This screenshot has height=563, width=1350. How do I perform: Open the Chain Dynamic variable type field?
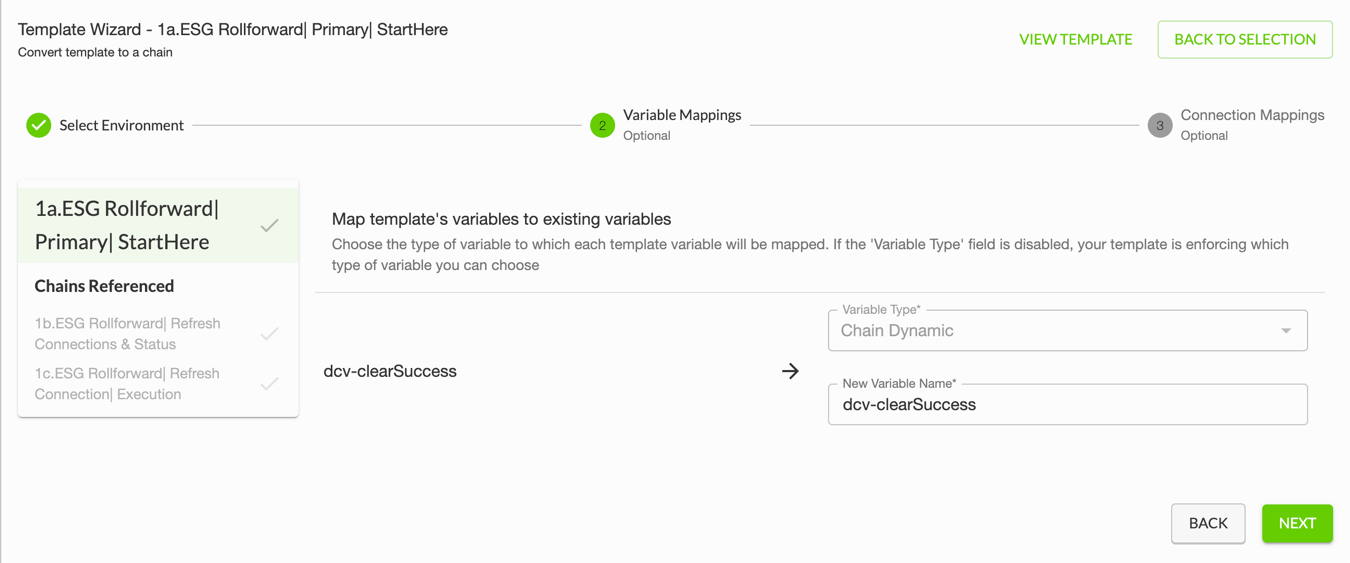(1050, 331)
